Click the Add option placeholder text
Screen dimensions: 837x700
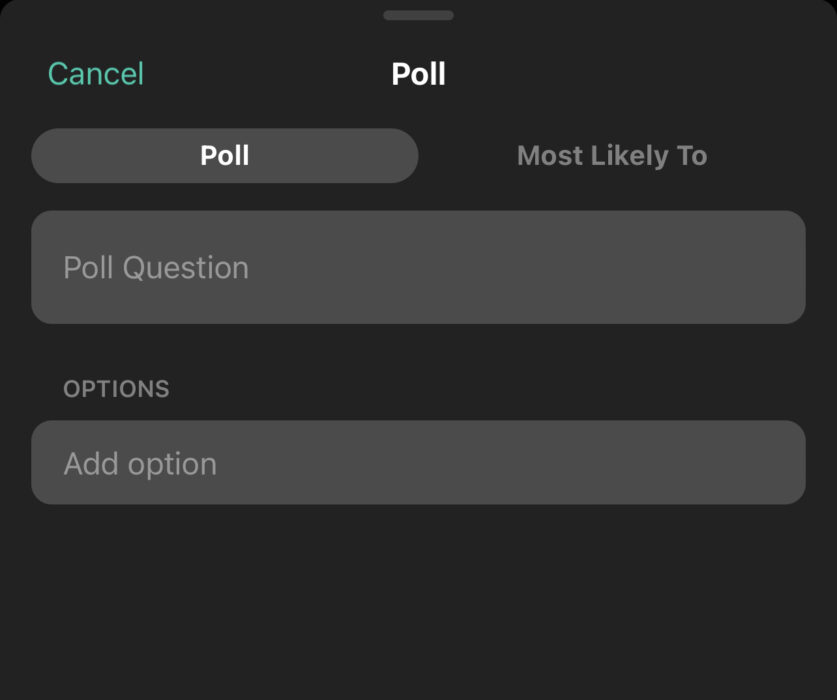[139, 462]
